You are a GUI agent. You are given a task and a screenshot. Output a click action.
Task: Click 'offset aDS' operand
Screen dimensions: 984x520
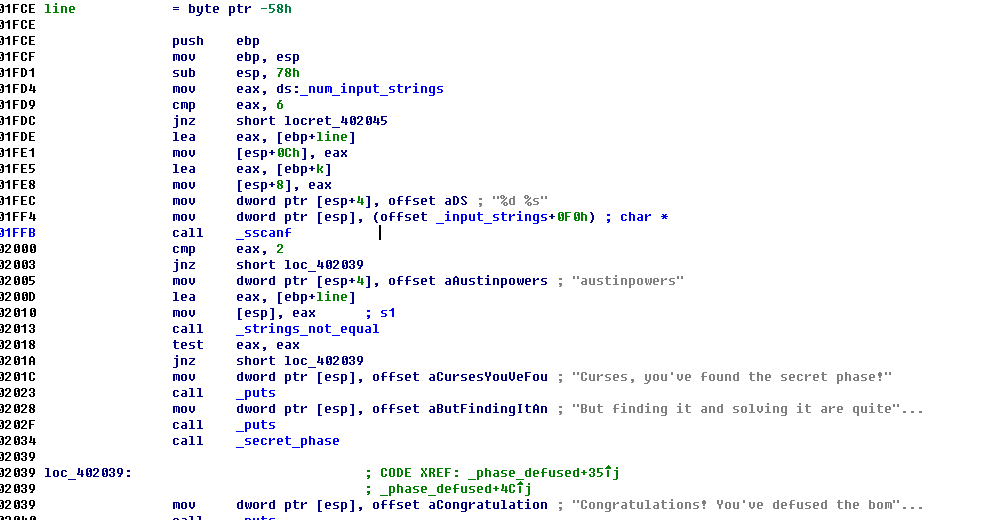click(x=428, y=201)
